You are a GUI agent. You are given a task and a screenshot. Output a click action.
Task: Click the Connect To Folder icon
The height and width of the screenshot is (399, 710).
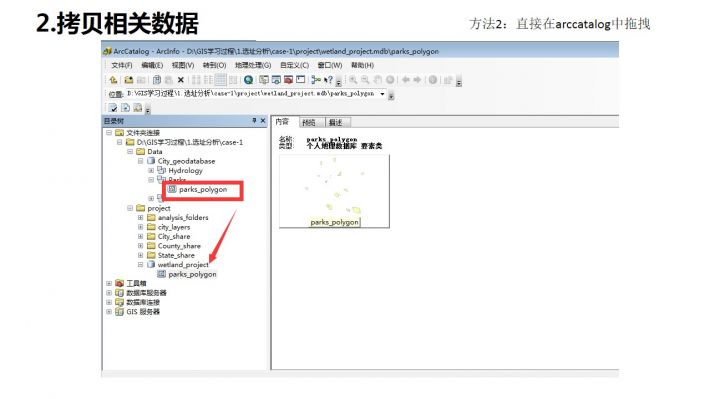tap(129, 80)
